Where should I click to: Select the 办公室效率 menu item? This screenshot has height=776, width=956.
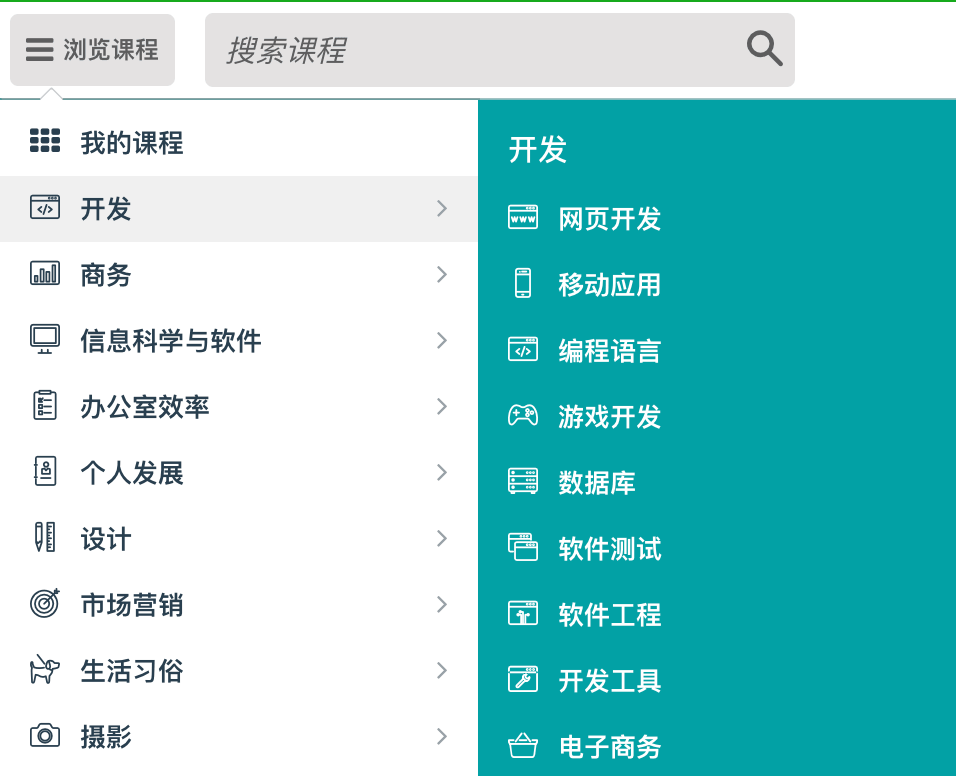[x=145, y=407]
